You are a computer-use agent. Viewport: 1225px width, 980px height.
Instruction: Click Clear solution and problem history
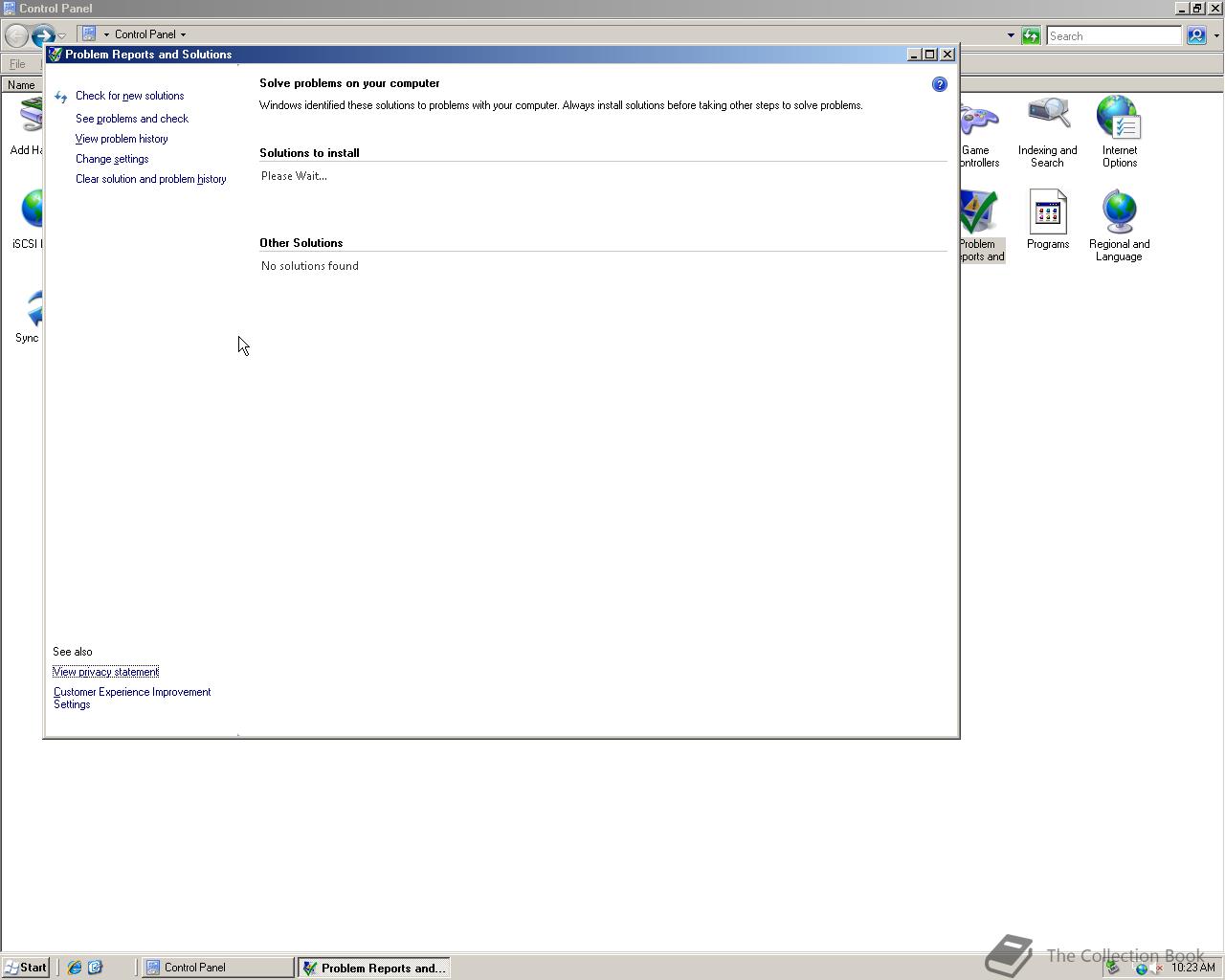(151, 179)
